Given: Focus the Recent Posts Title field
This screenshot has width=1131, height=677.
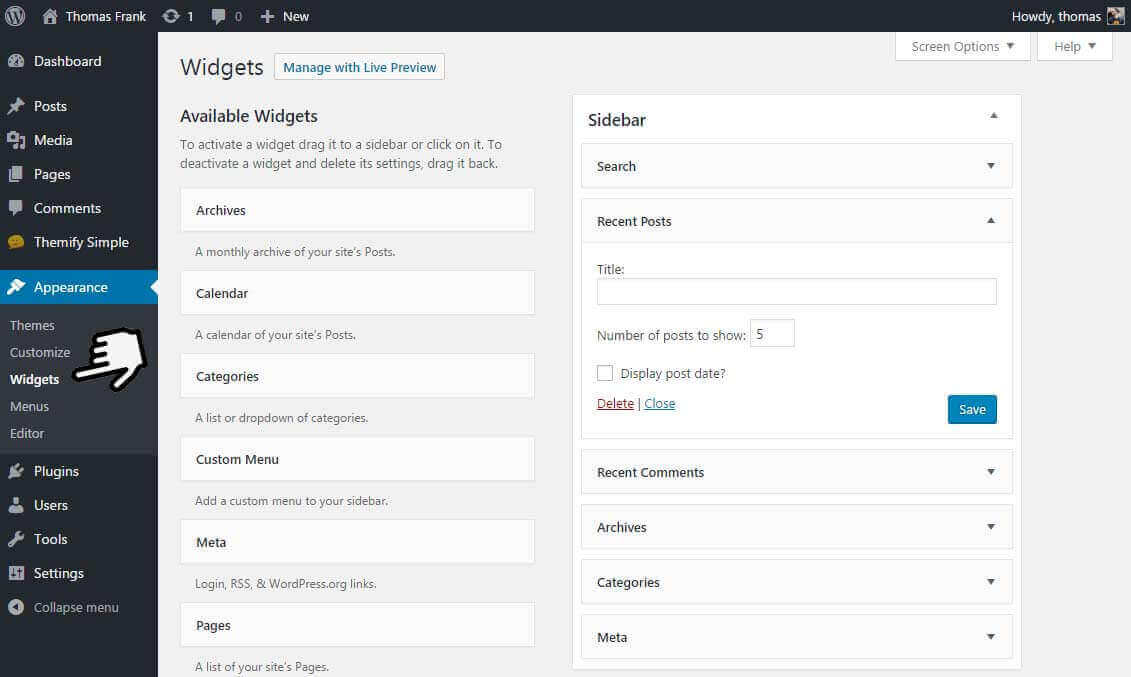Looking at the screenshot, I should coord(796,291).
